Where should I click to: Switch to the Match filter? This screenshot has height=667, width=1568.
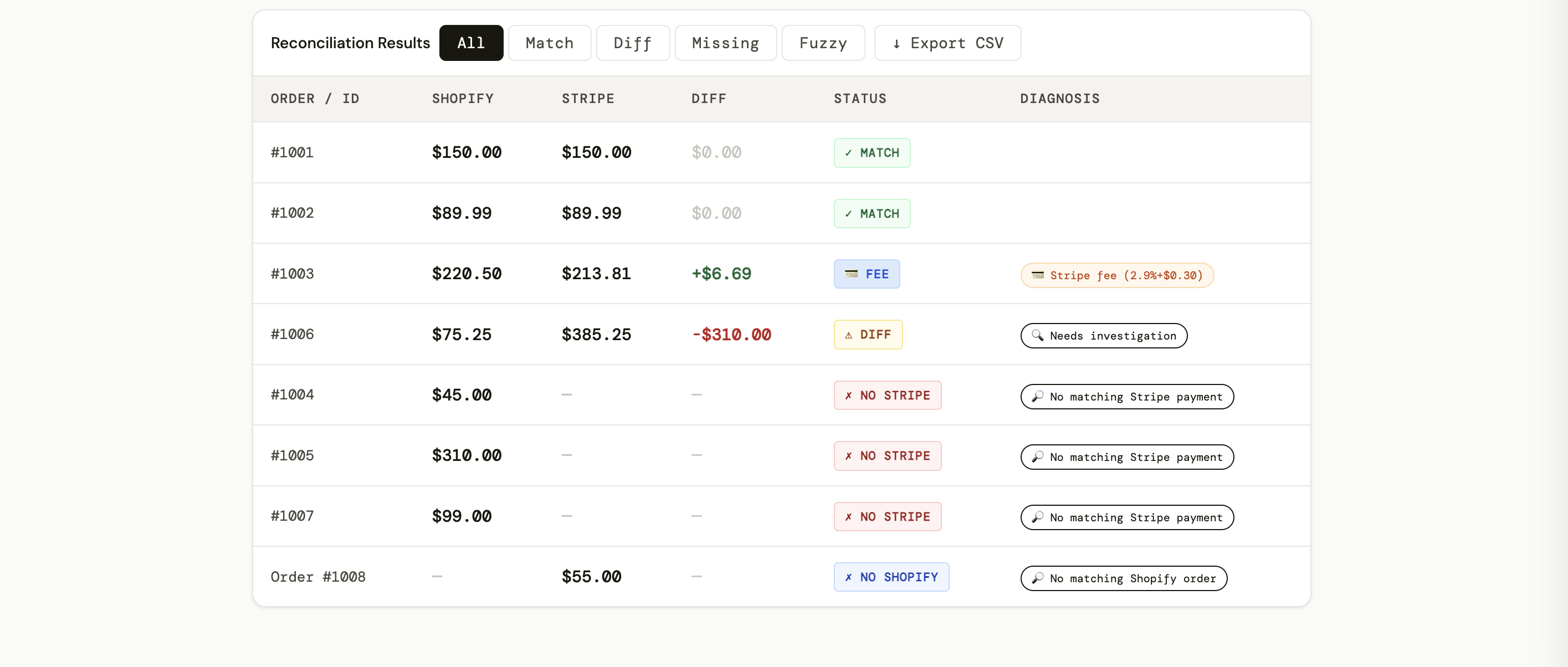(549, 43)
